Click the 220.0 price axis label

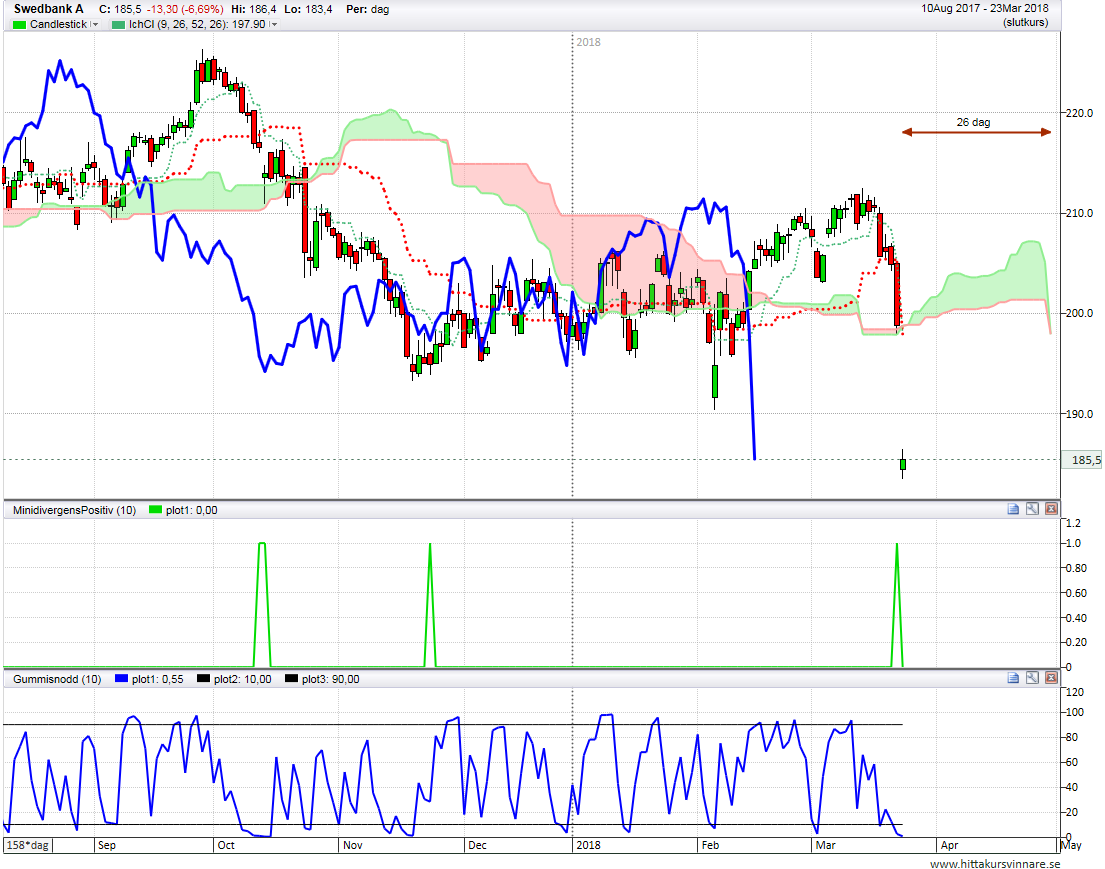point(1080,113)
